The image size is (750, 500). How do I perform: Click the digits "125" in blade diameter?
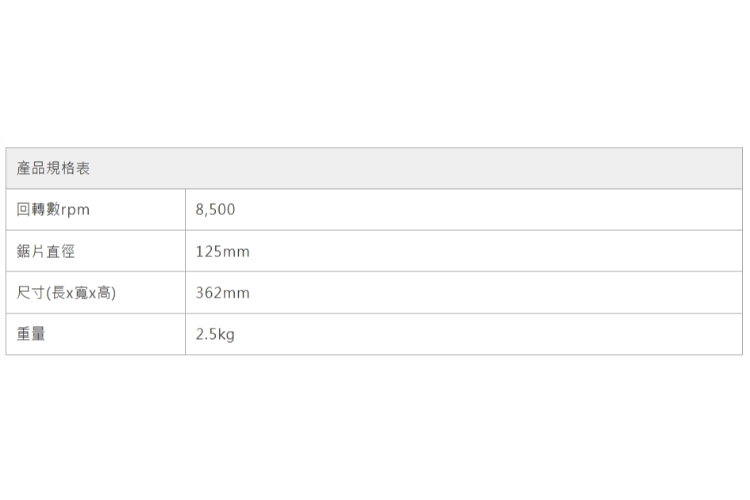point(208,252)
